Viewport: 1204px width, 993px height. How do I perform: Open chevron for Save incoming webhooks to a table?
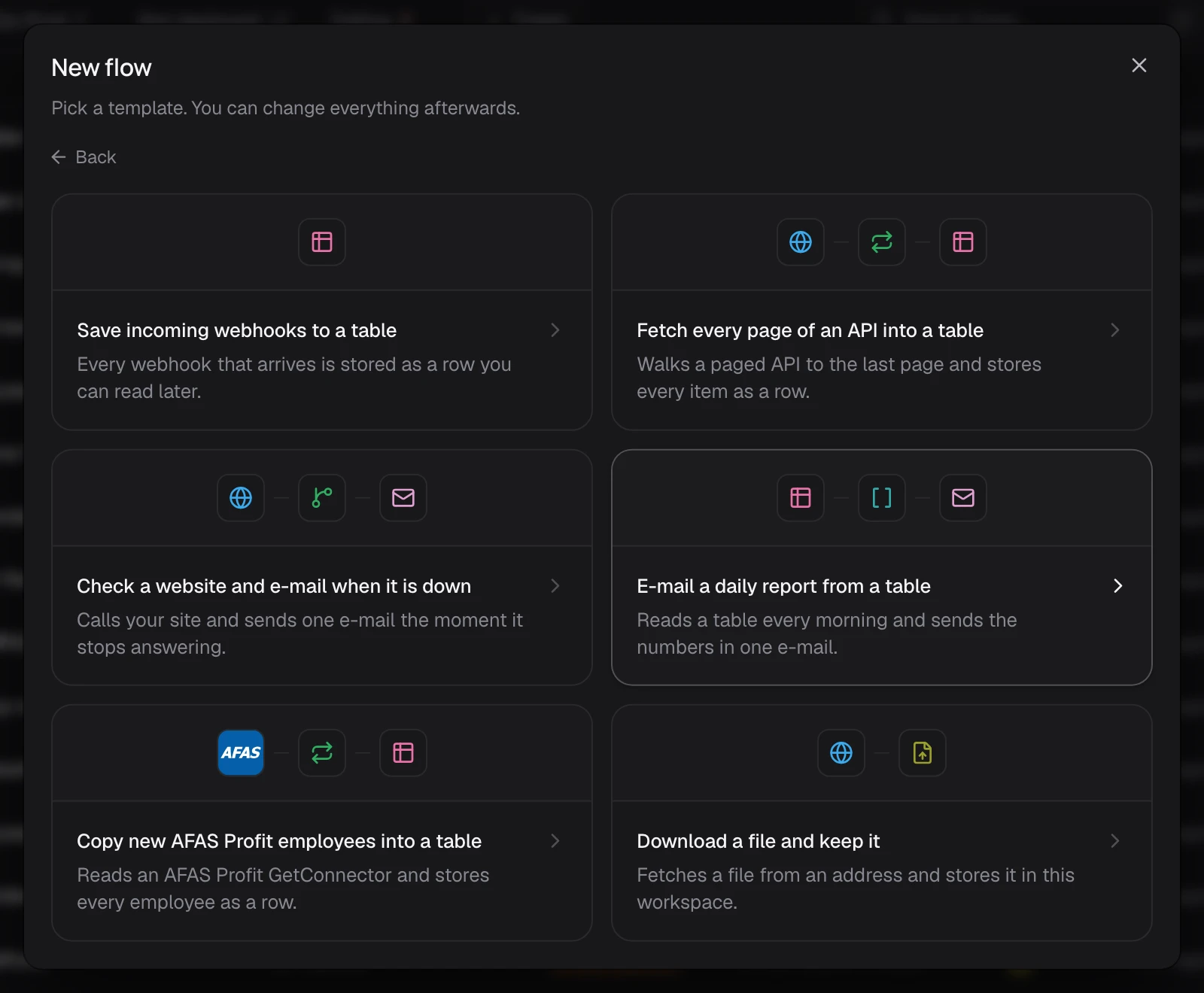[x=555, y=330]
